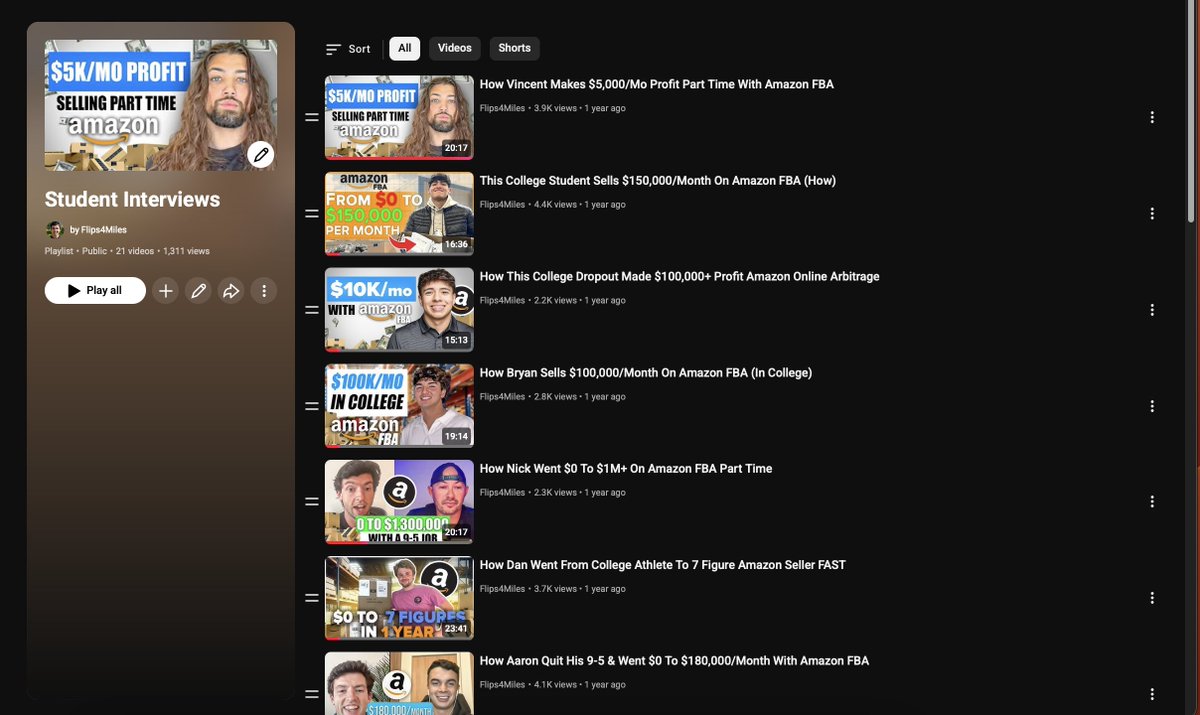This screenshot has height=715, width=1200.
Task: Open thumbnail of $10K/mo with Amazon FBA video
Action: [399, 310]
